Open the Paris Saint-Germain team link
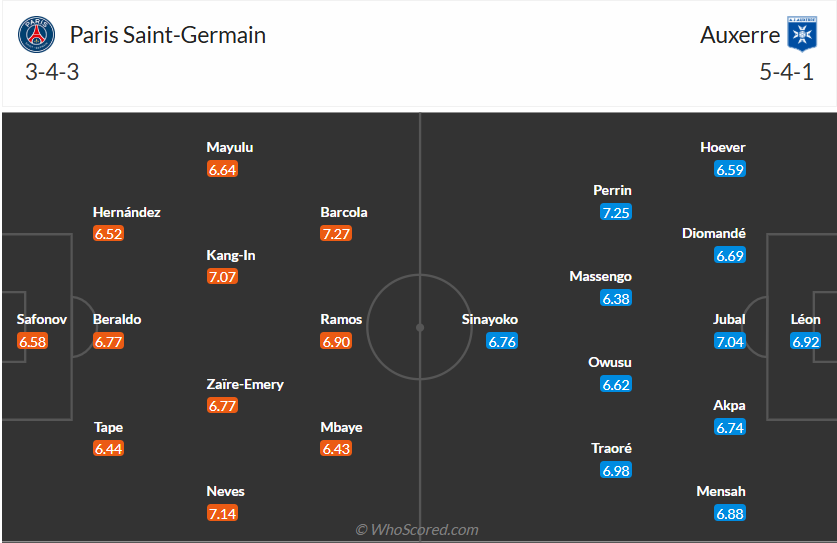The height and width of the screenshot is (543, 837). pos(167,35)
